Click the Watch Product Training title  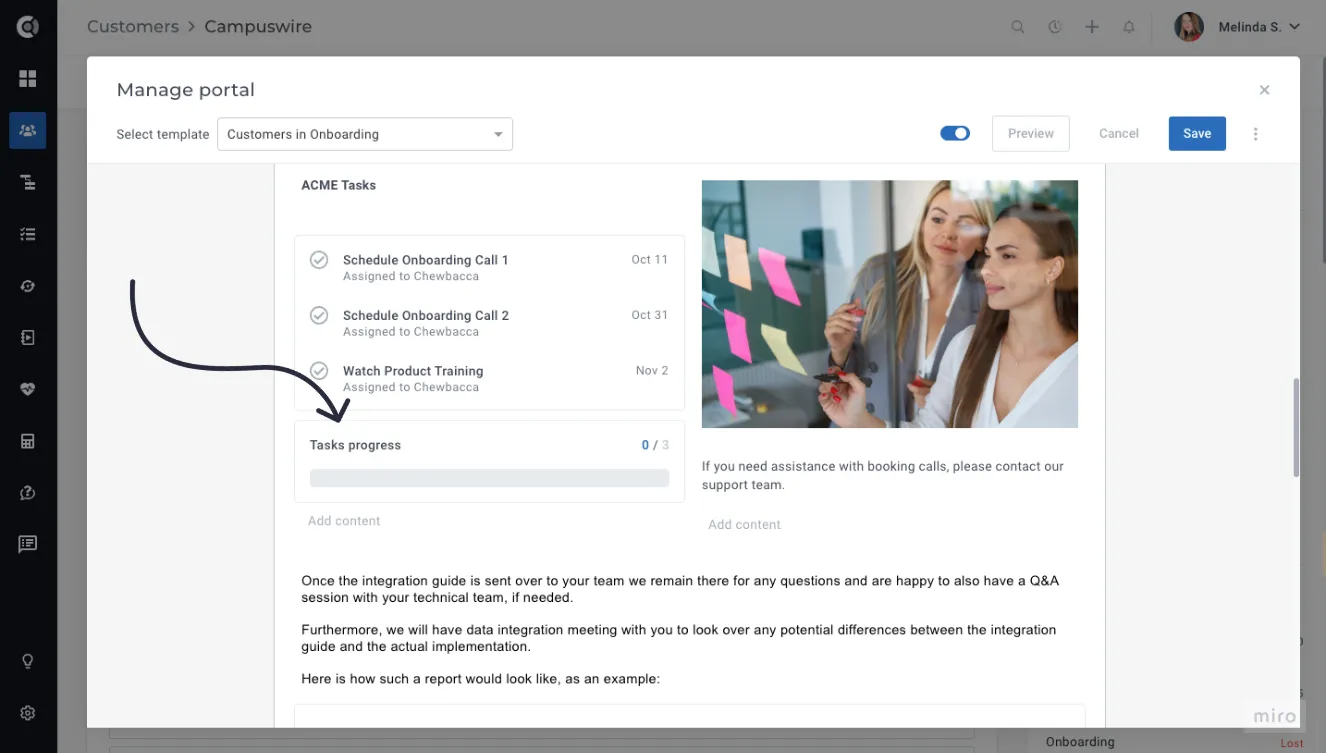coord(413,371)
